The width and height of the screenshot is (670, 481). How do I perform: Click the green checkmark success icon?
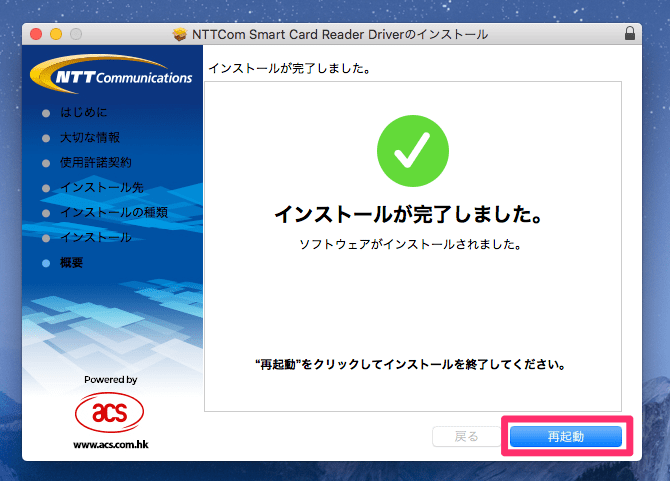click(x=413, y=151)
